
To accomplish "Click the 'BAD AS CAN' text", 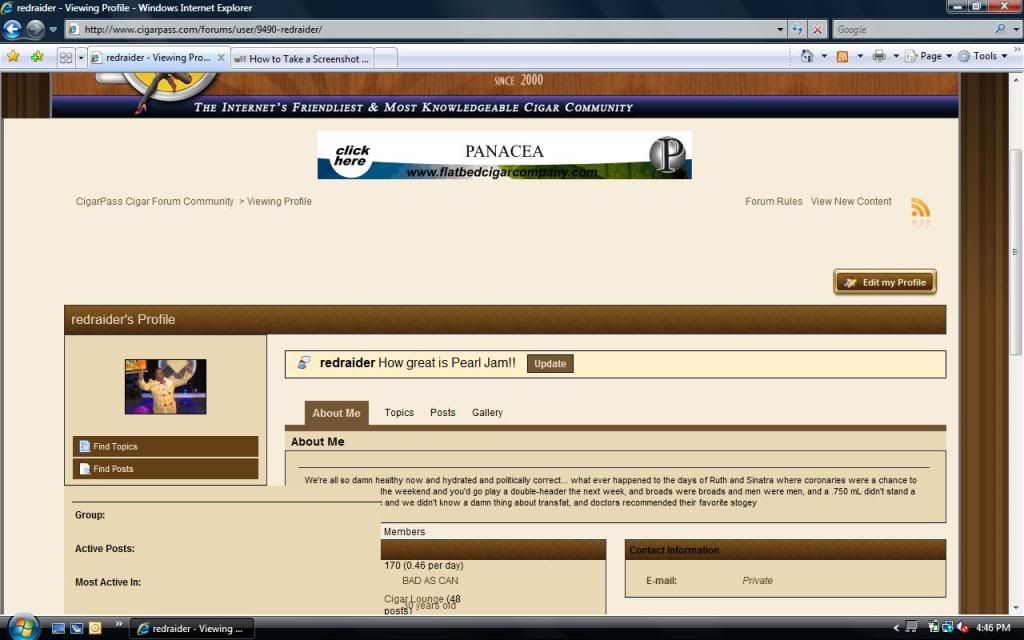I will 430,581.
